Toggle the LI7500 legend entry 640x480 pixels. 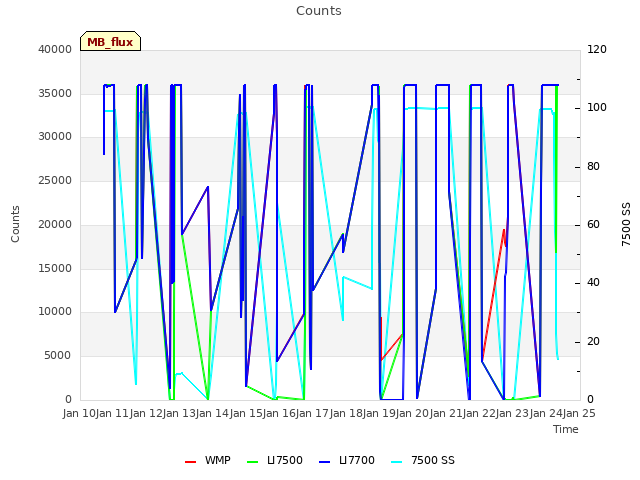pos(275,460)
